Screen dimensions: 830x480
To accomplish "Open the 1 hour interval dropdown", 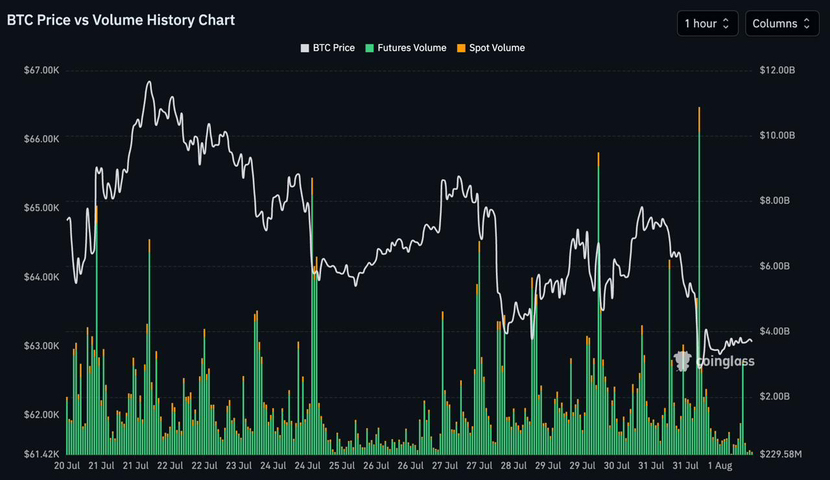I will pos(707,23).
